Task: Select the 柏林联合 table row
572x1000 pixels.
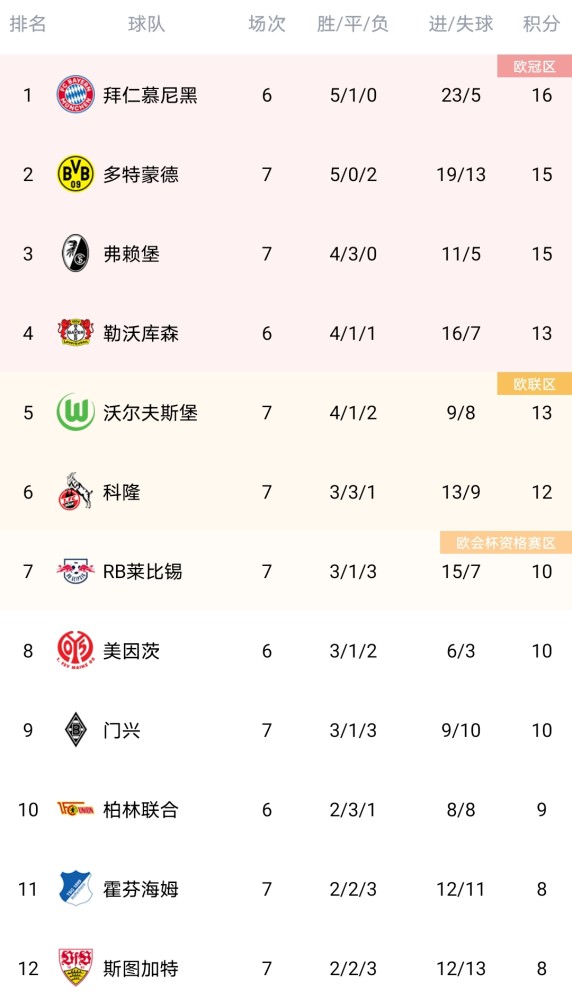Action: [x=286, y=809]
